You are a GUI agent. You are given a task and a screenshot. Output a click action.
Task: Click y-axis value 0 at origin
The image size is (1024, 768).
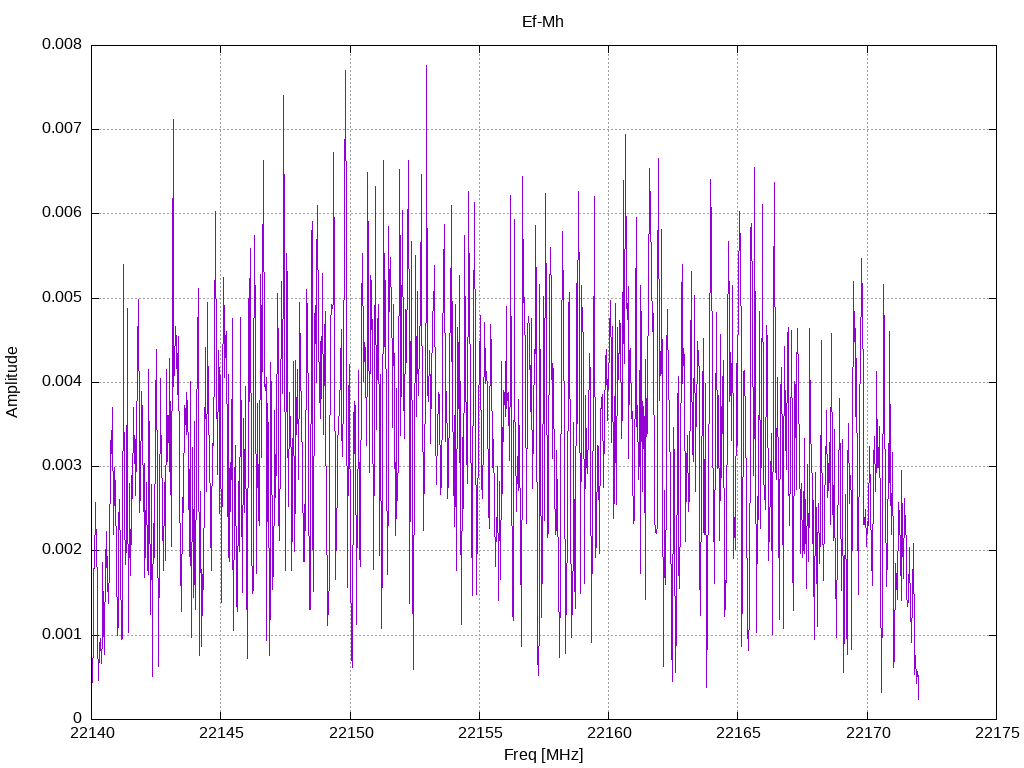(78, 718)
